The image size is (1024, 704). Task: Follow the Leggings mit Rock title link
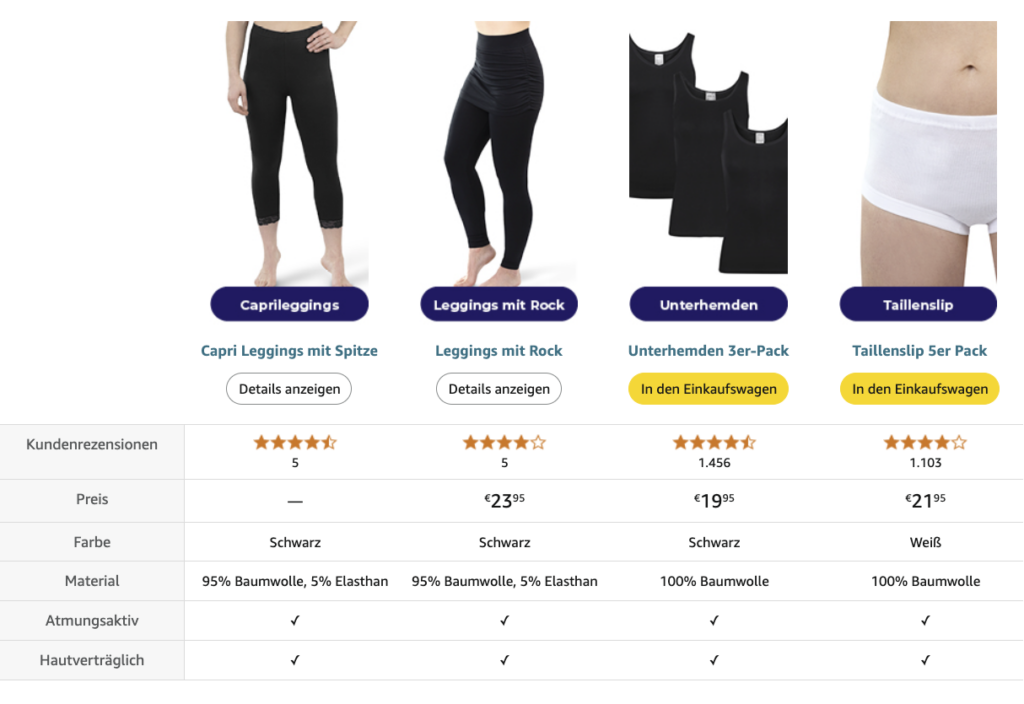(499, 351)
